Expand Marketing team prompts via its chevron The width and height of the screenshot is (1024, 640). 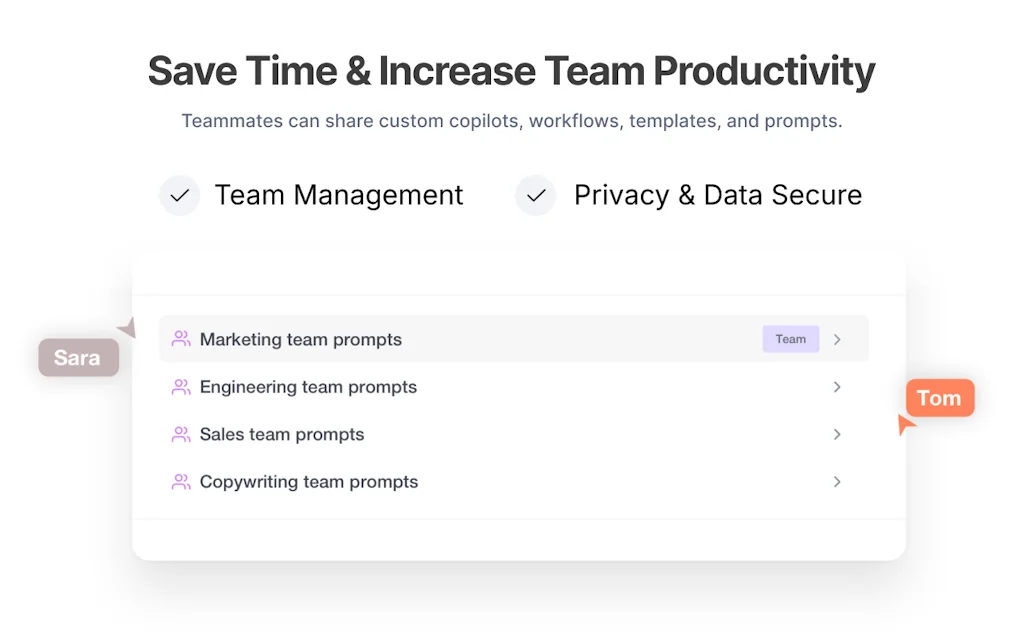point(837,339)
